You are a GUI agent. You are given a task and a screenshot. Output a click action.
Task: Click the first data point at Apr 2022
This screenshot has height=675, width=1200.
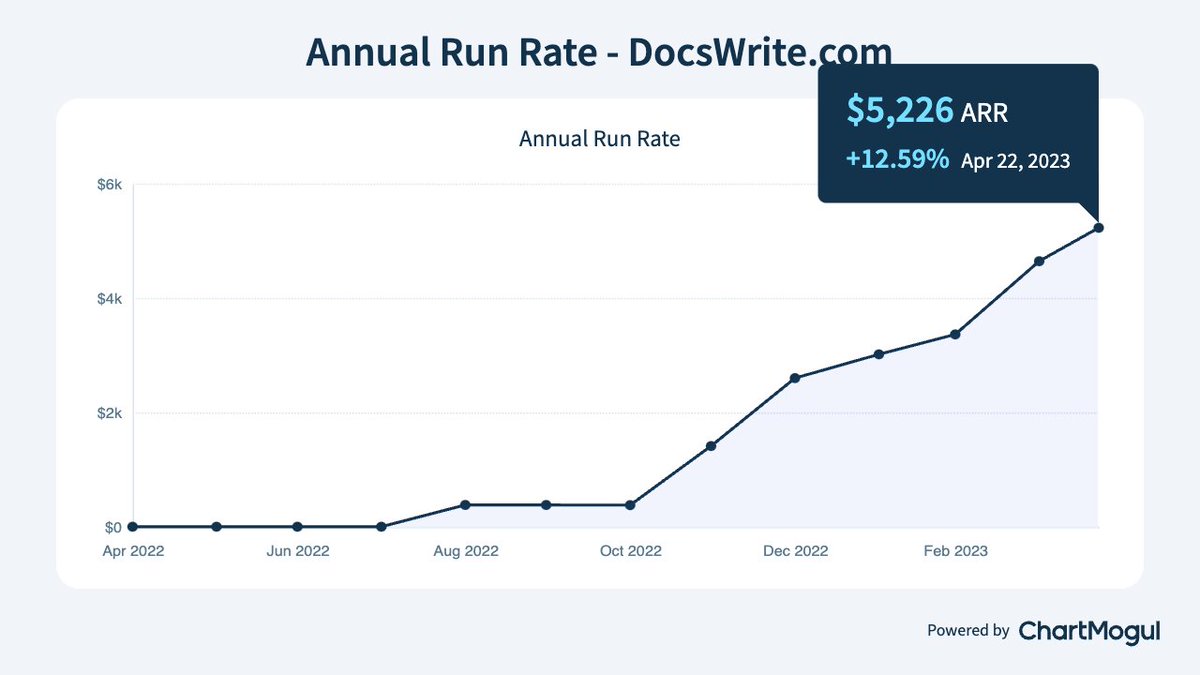coord(132,525)
